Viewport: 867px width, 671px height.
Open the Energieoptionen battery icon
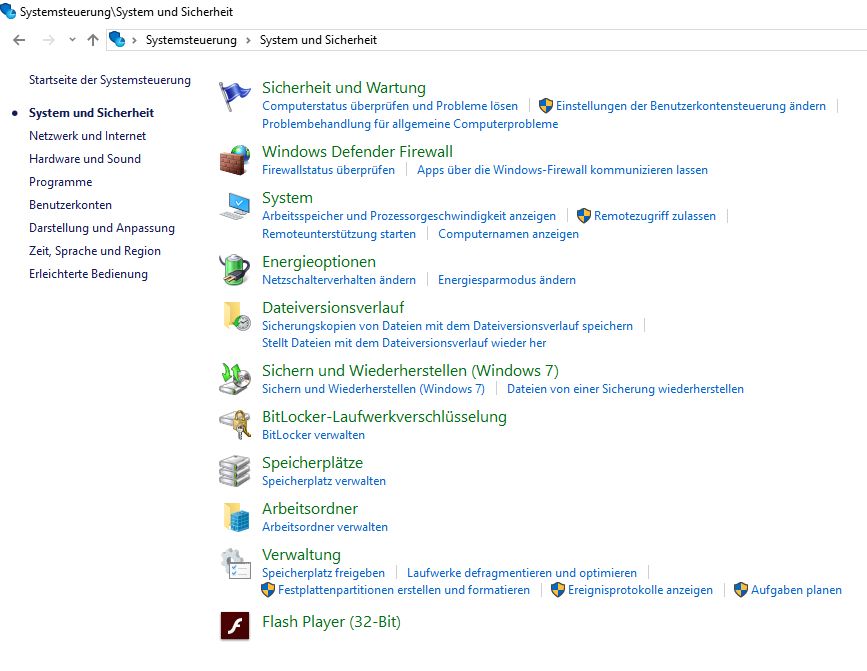click(234, 270)
